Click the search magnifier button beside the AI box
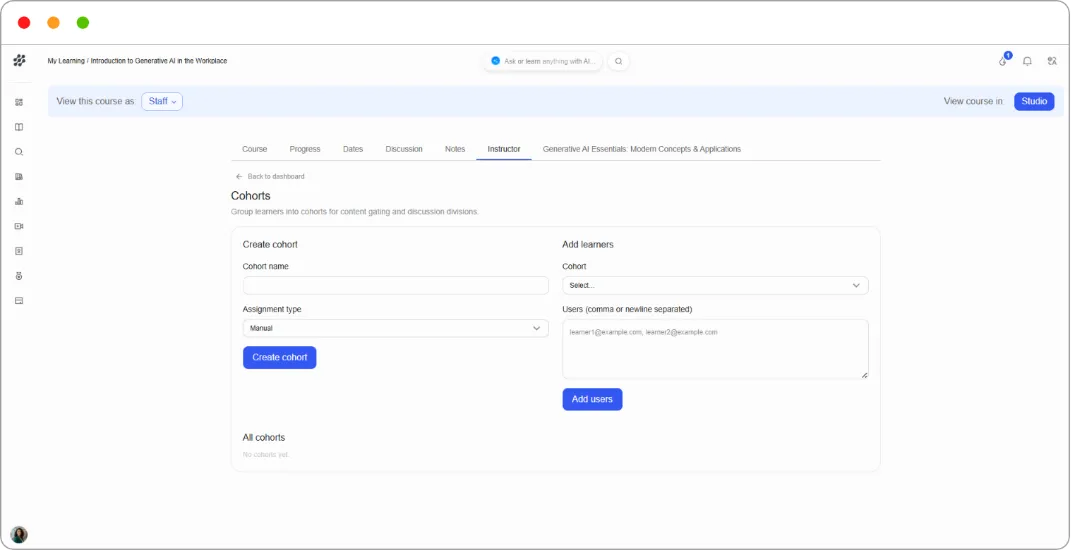The image size is (1071, 550). [x=619, y=61]
